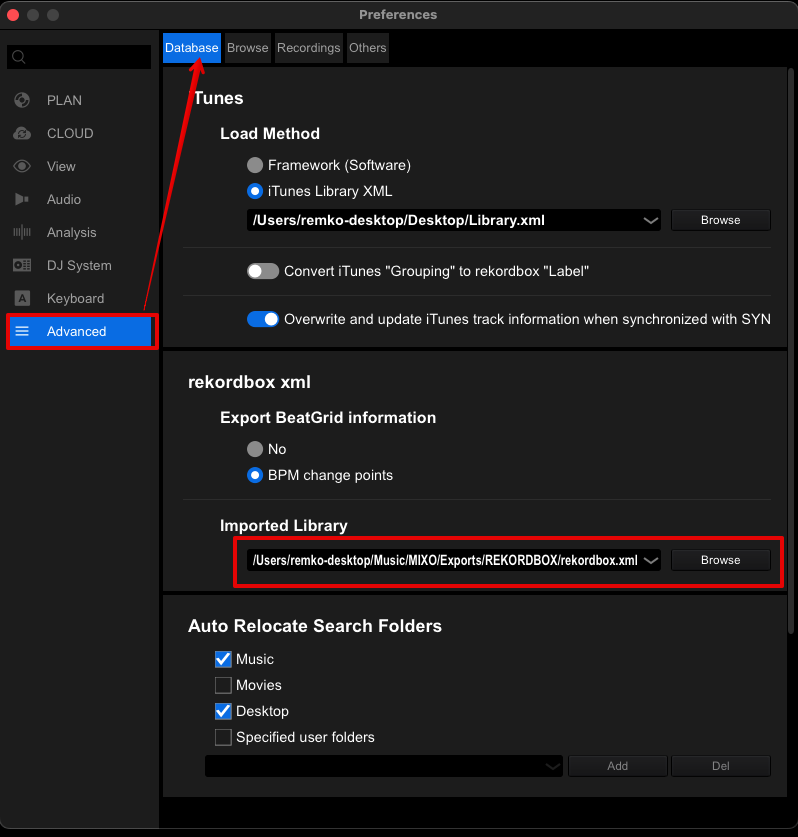Click the Advanced hamburger icon
The image size is (798, 837).
click(22, 331)
